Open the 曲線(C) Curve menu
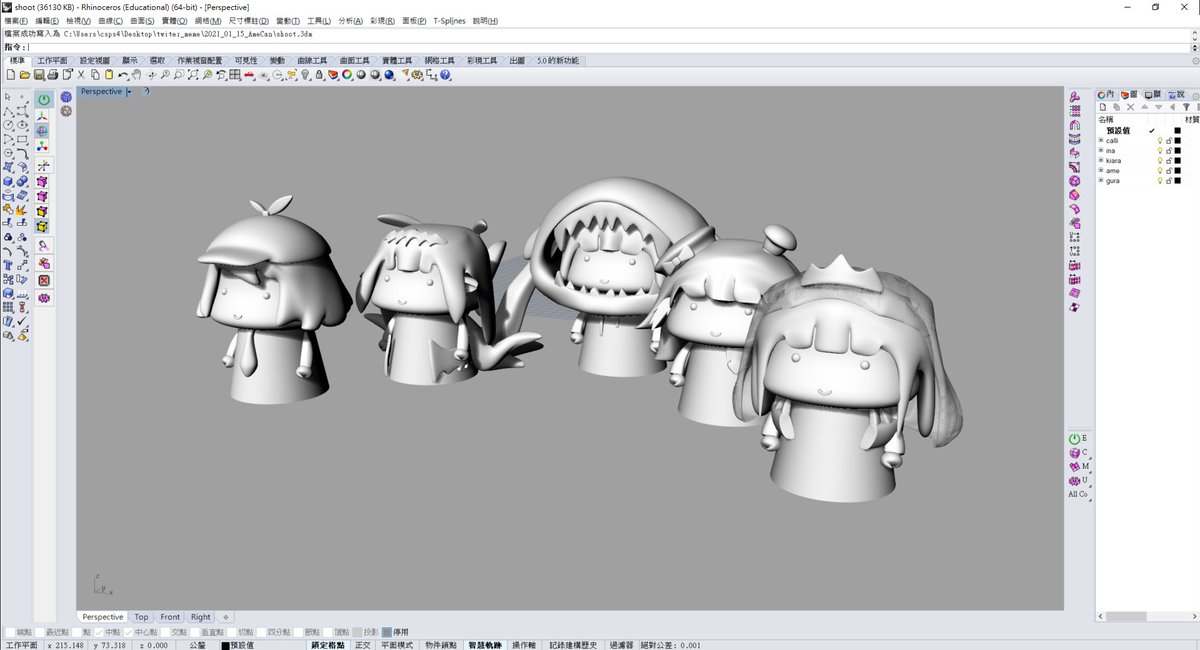Viewport: 1200px width, 650px height. [111, 20]
